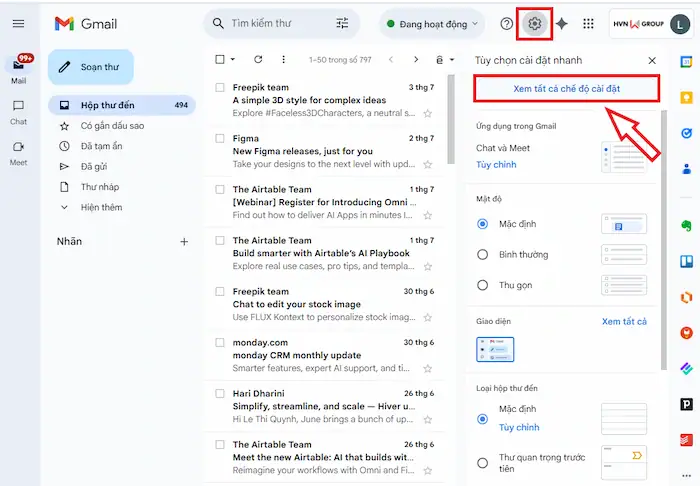This screenshot has width=700, height=486.
Task: Click the main menu hamburger icon
Action: pyautogui.click(x=18, y=23)
